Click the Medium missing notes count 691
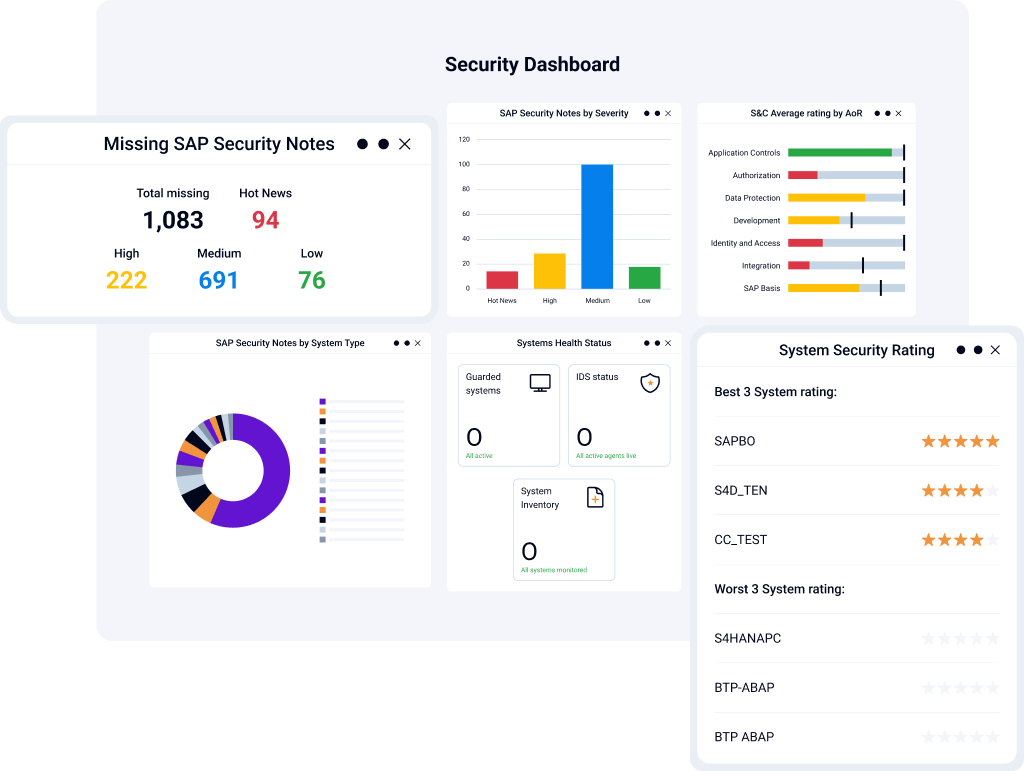 coord(218,281)
